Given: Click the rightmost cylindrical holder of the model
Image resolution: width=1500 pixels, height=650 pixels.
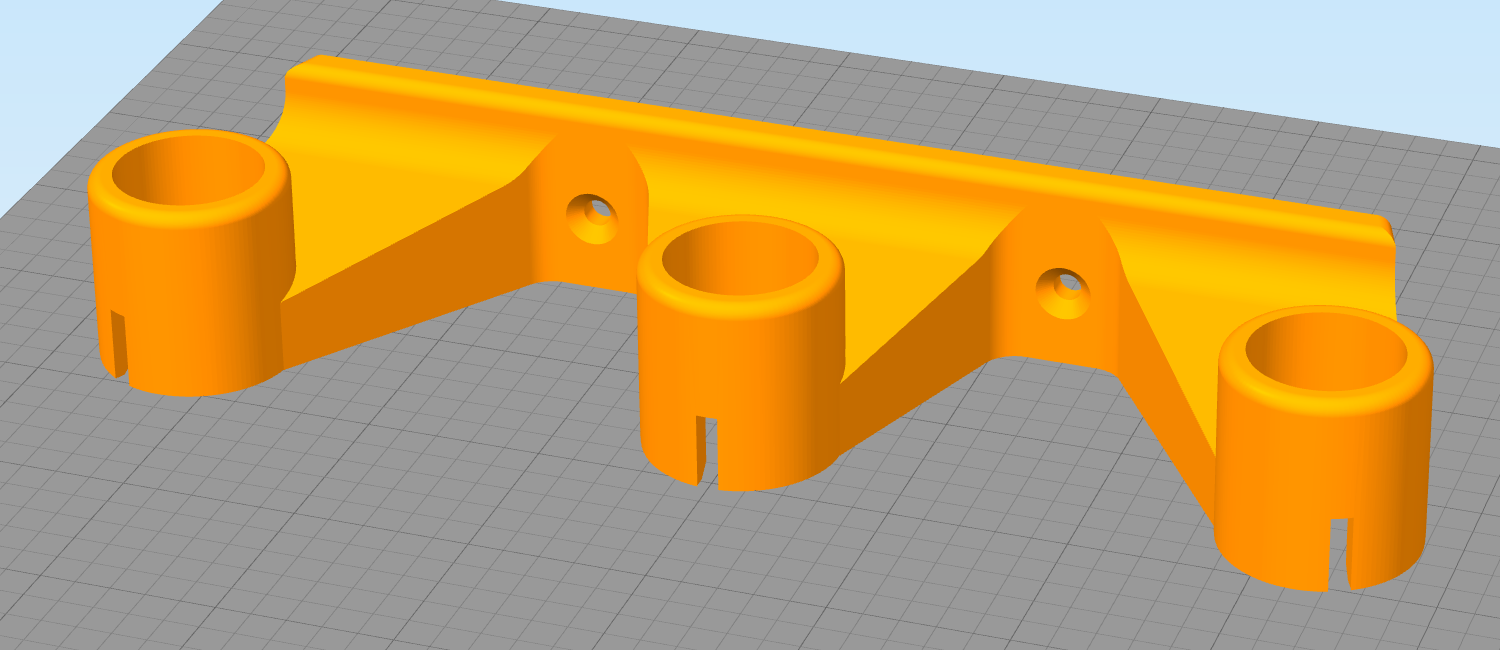Looking at the screenshot, I should tap(1322, 447).
